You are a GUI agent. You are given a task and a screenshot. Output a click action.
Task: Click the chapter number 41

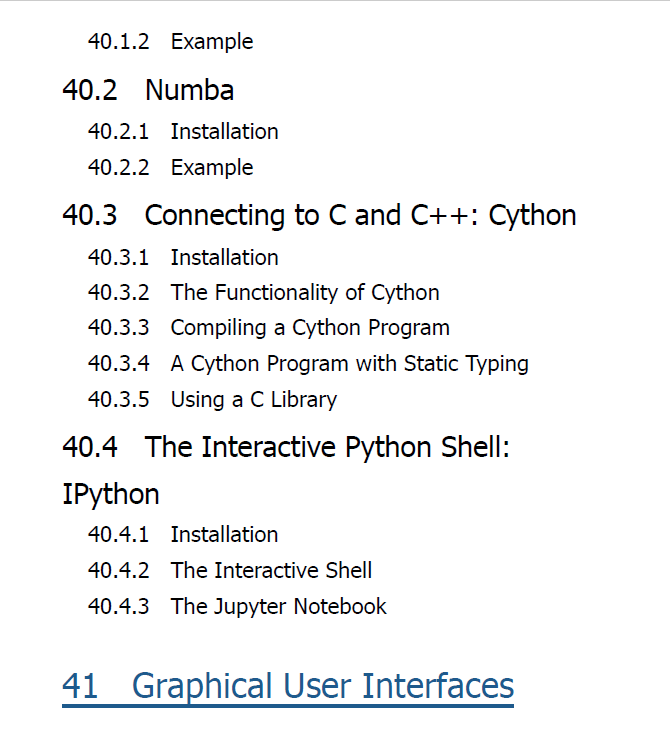(x=80, y=686)
